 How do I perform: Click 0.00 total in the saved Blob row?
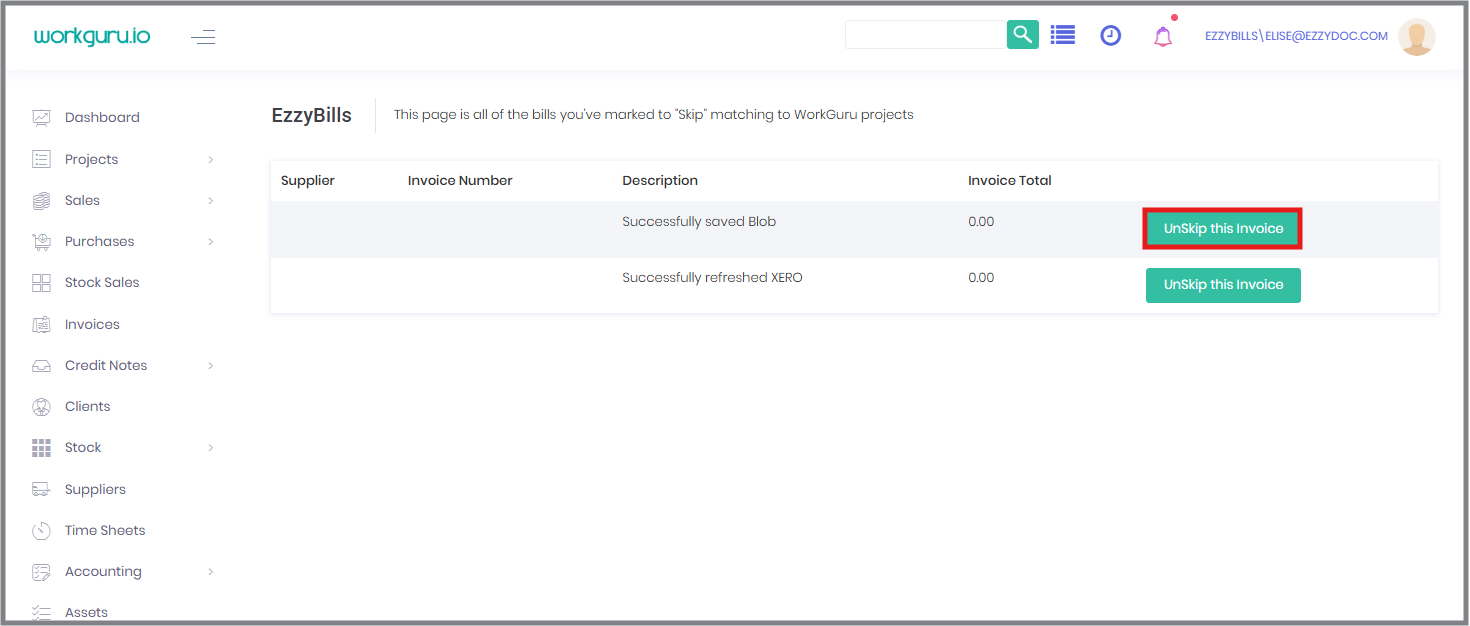[981, 222]
